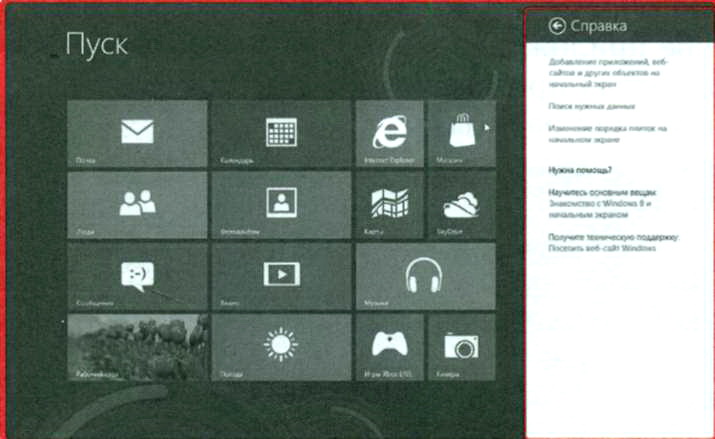Screen dimensions: 715x439
Task: Open the Weather (Погода) sun tile
Action: (281, 347)
